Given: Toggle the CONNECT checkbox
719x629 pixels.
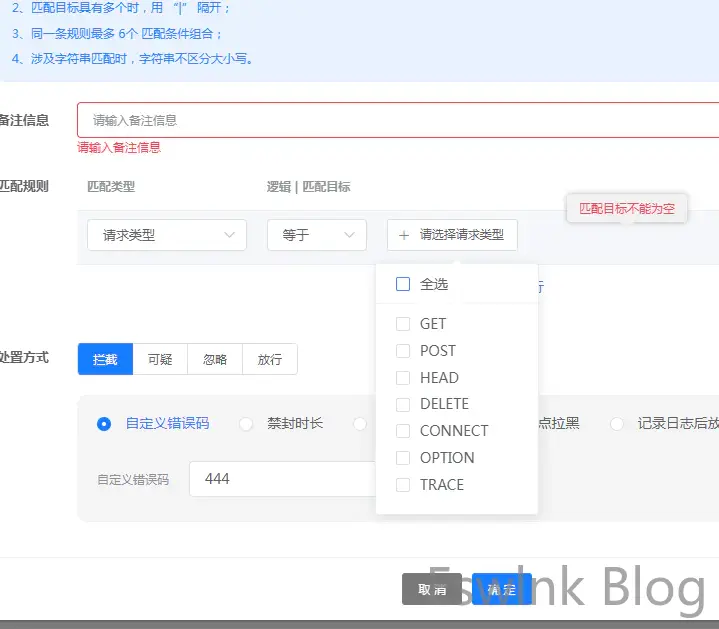Looking at the screenshot, I should [403, 431].
